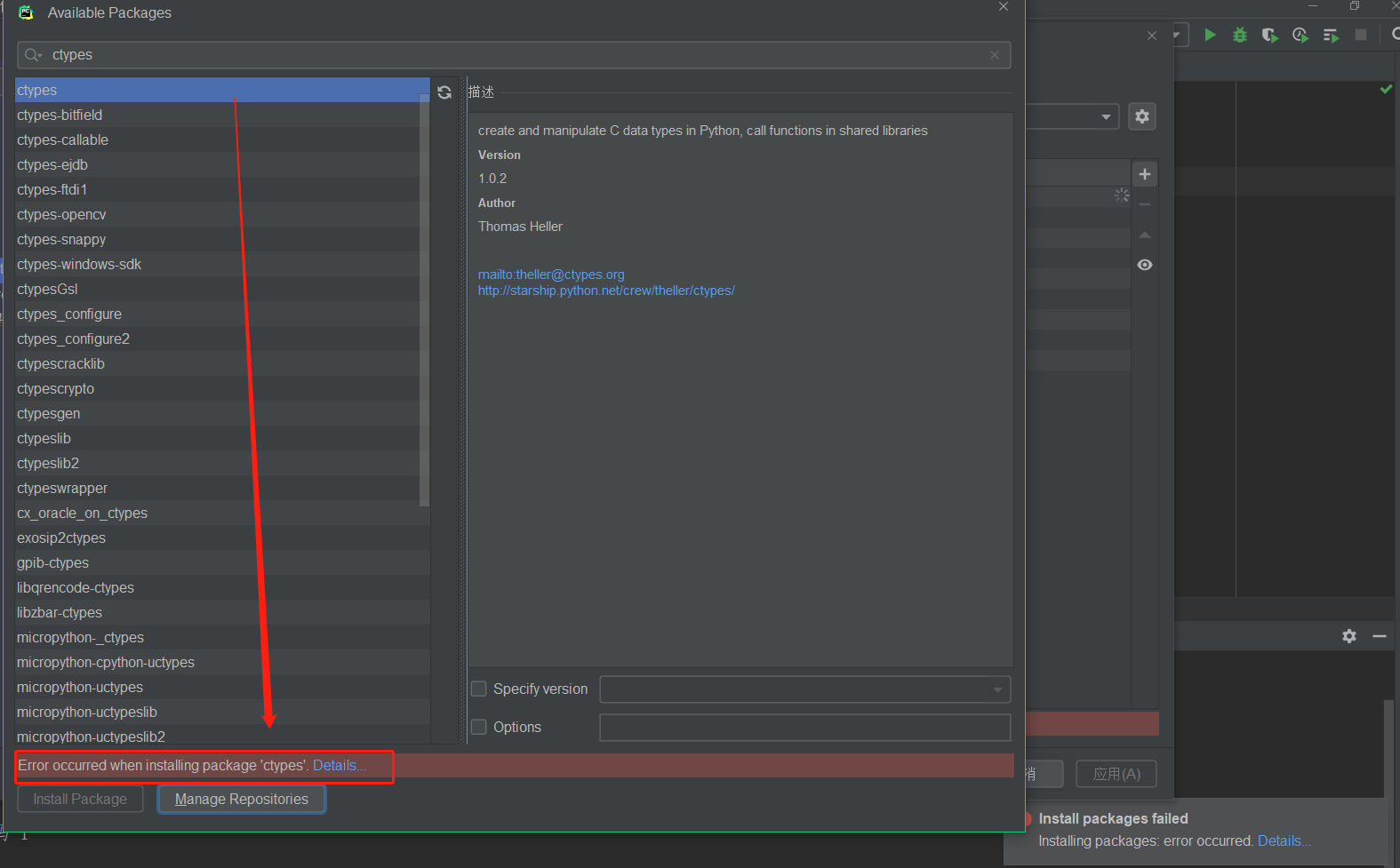Close the Settings dialog behind with X
This screenshot has width=1400, height=868.
(1152, 36)
